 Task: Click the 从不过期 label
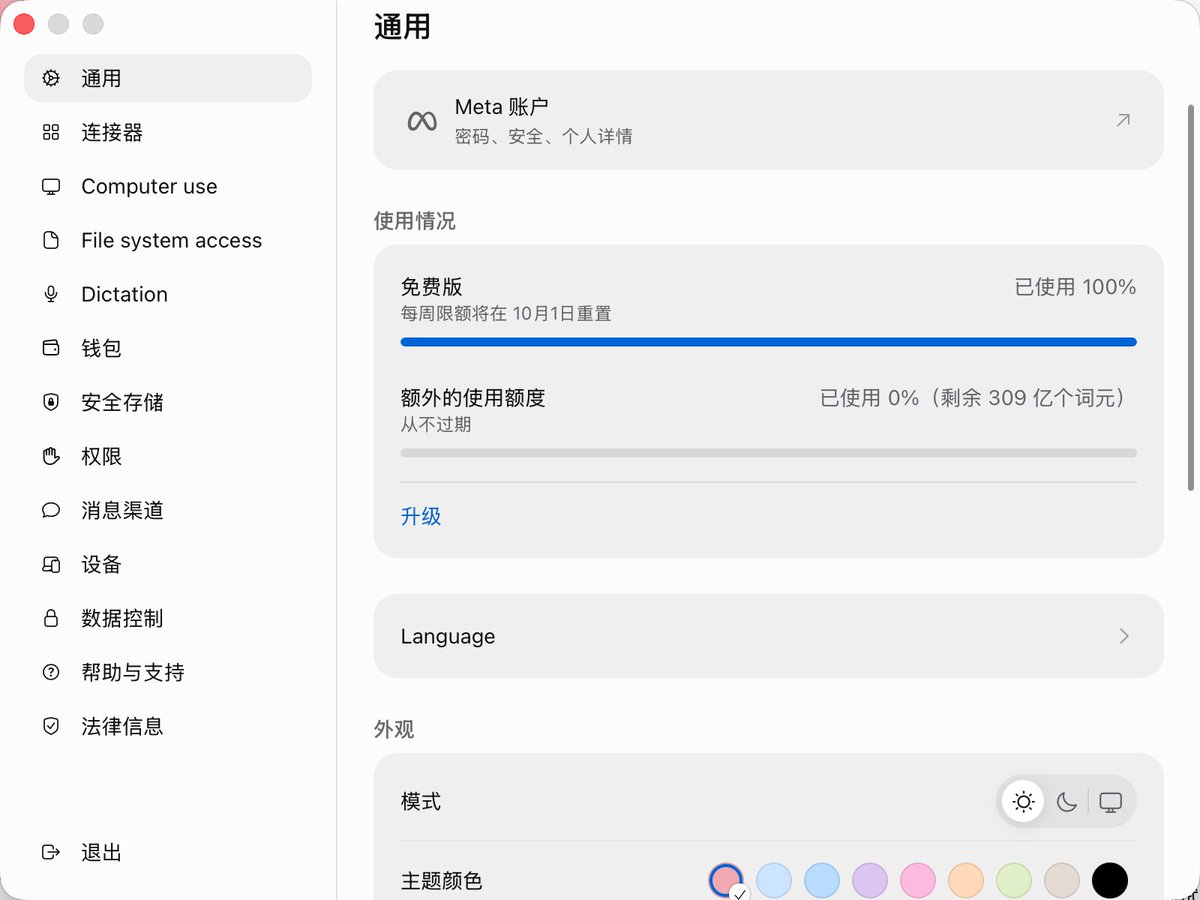pyautogui.click(x=436, y=425)
